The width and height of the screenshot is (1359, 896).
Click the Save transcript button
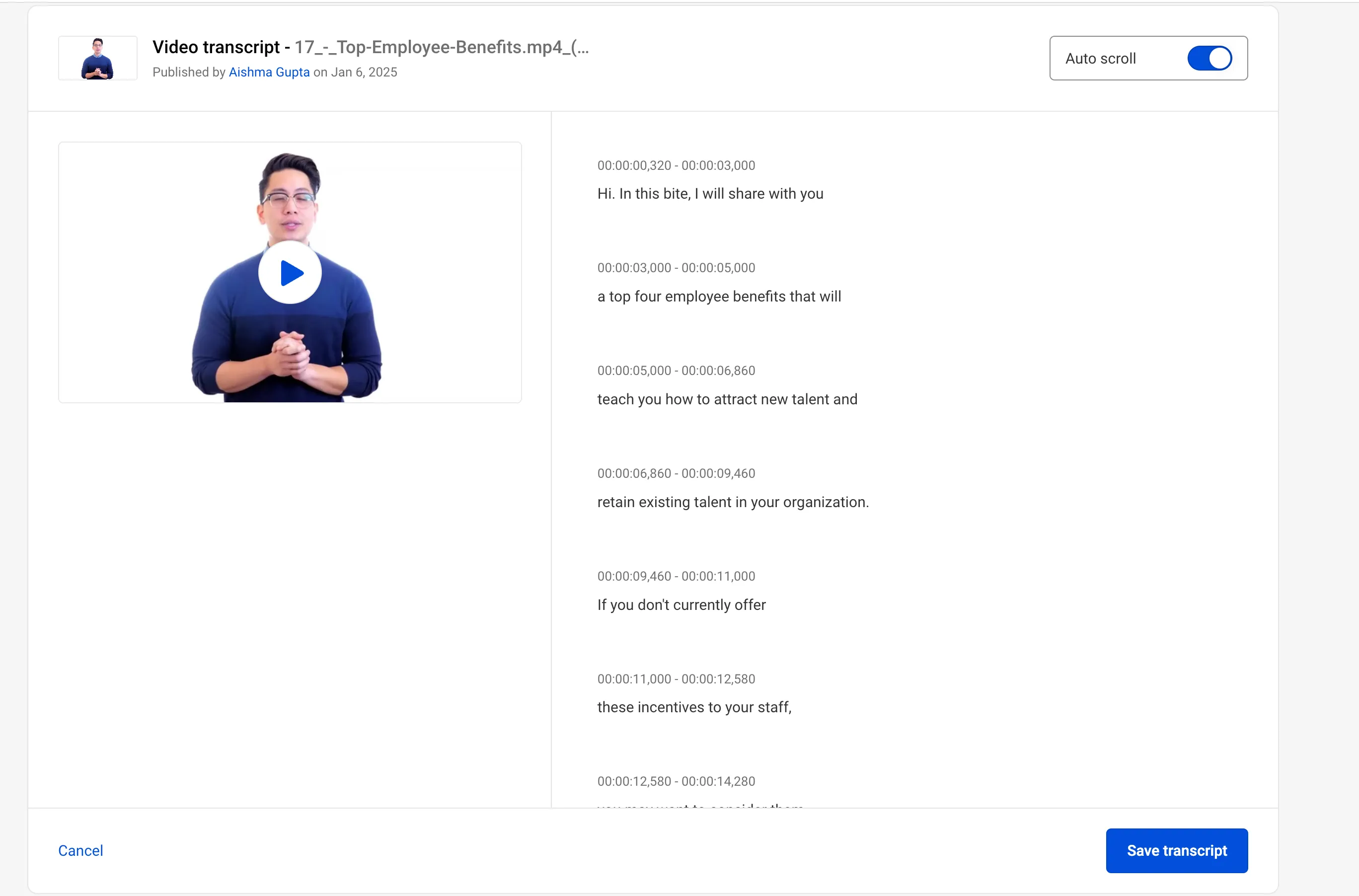click(x=1177, y=850)
